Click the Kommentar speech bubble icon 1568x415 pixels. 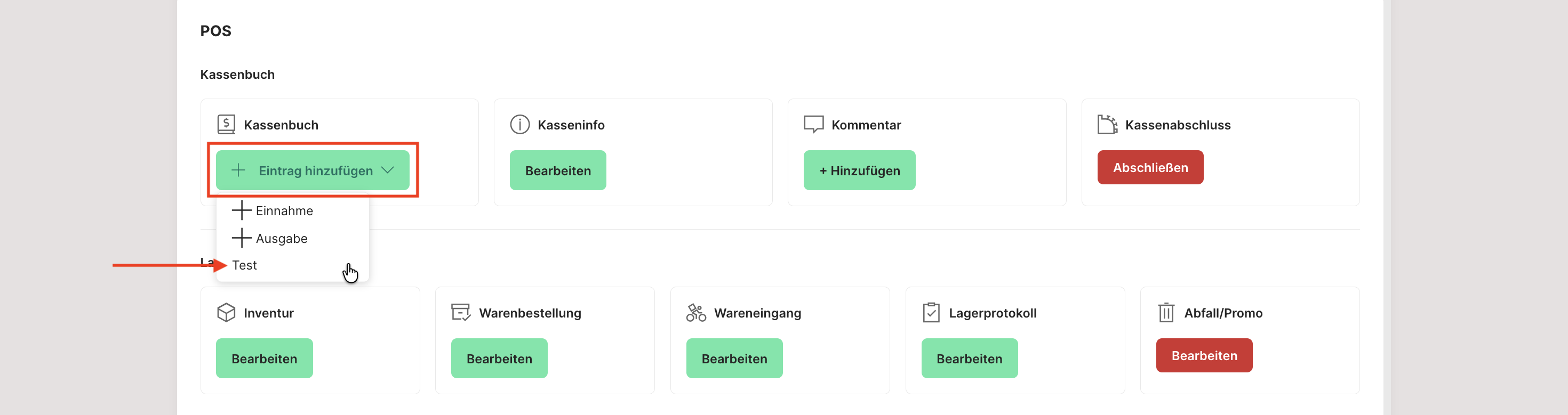(813, 125)
